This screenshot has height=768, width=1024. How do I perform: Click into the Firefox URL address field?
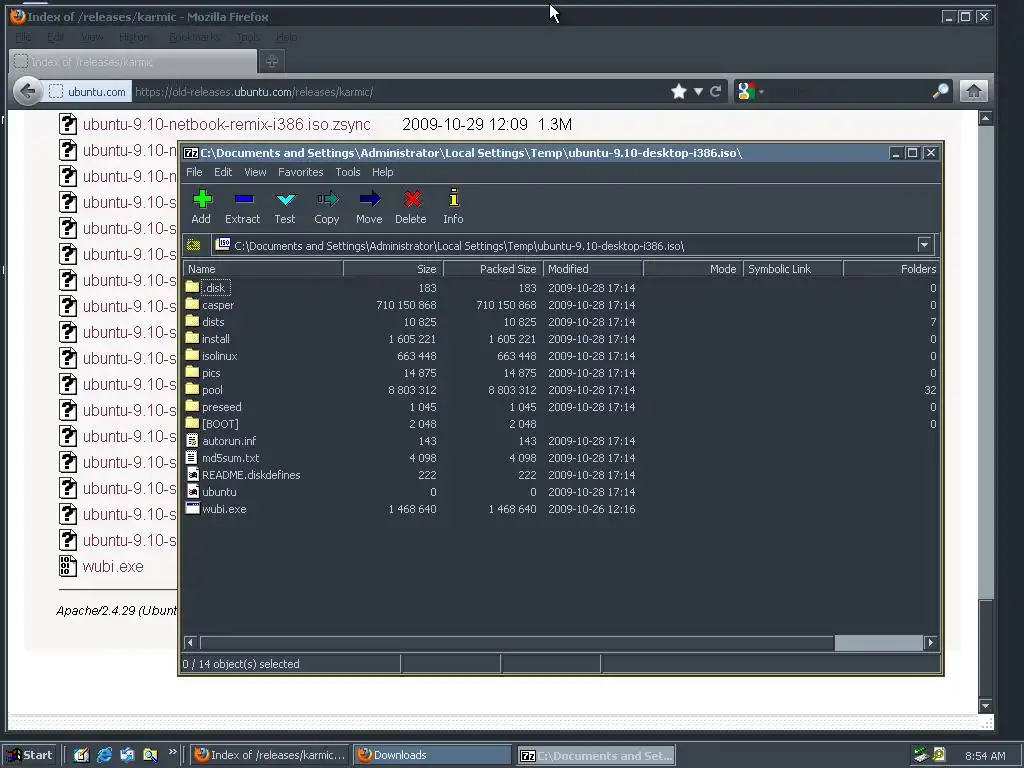[398, 91]
